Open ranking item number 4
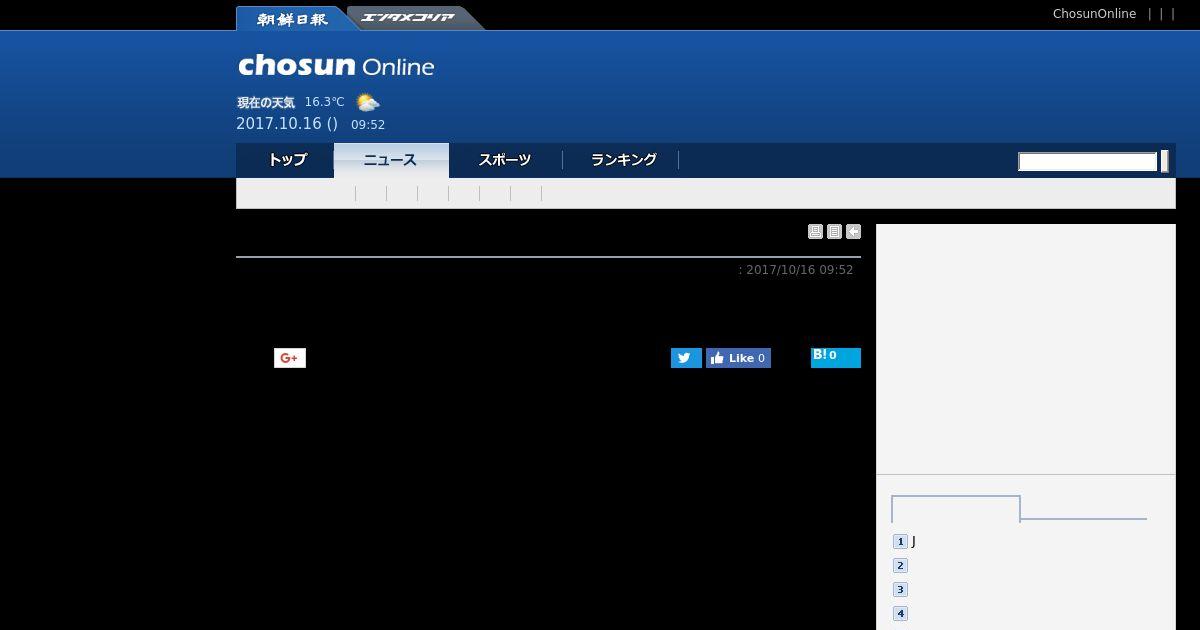The height and width of the screenshot is (630, 1200). click(900, 614)
